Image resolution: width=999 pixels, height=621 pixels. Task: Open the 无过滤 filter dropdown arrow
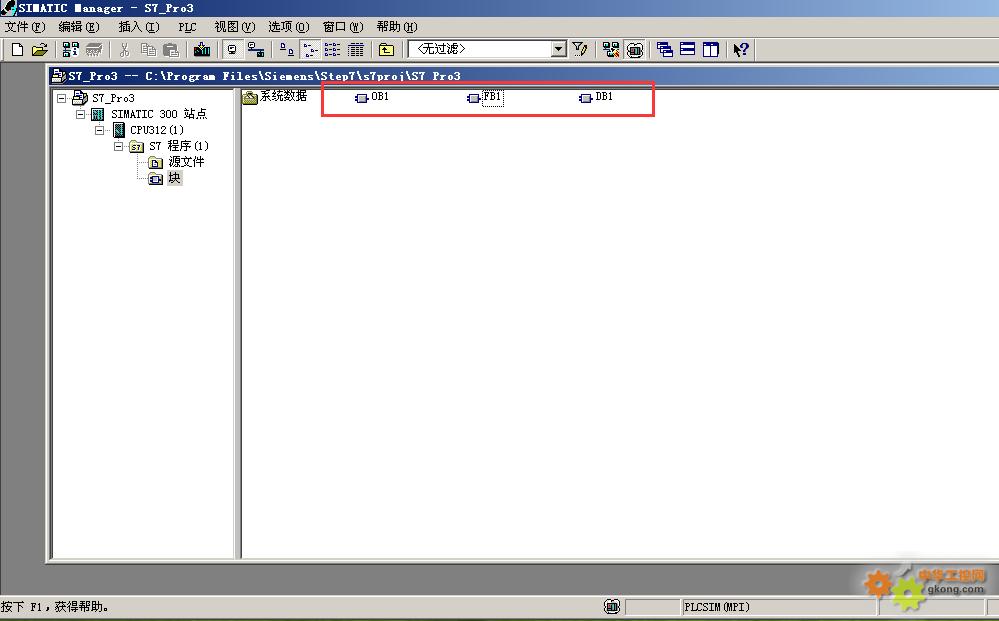click(559, 49)
